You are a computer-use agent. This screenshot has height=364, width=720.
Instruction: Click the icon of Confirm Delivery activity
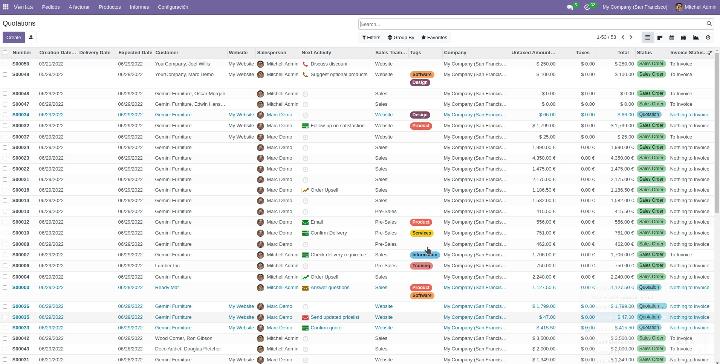click(305, 233)
